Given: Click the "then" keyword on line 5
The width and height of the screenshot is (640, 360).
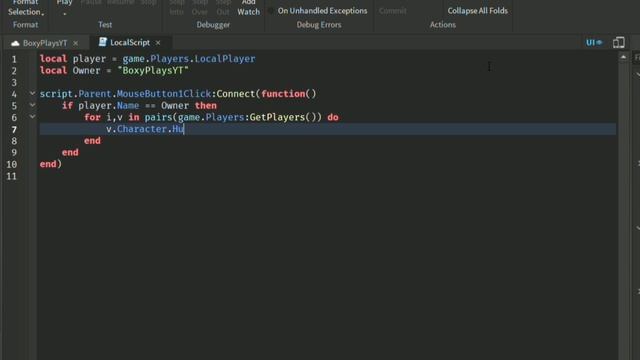Looking at the screenshot, I should click(x=206, y=105).
